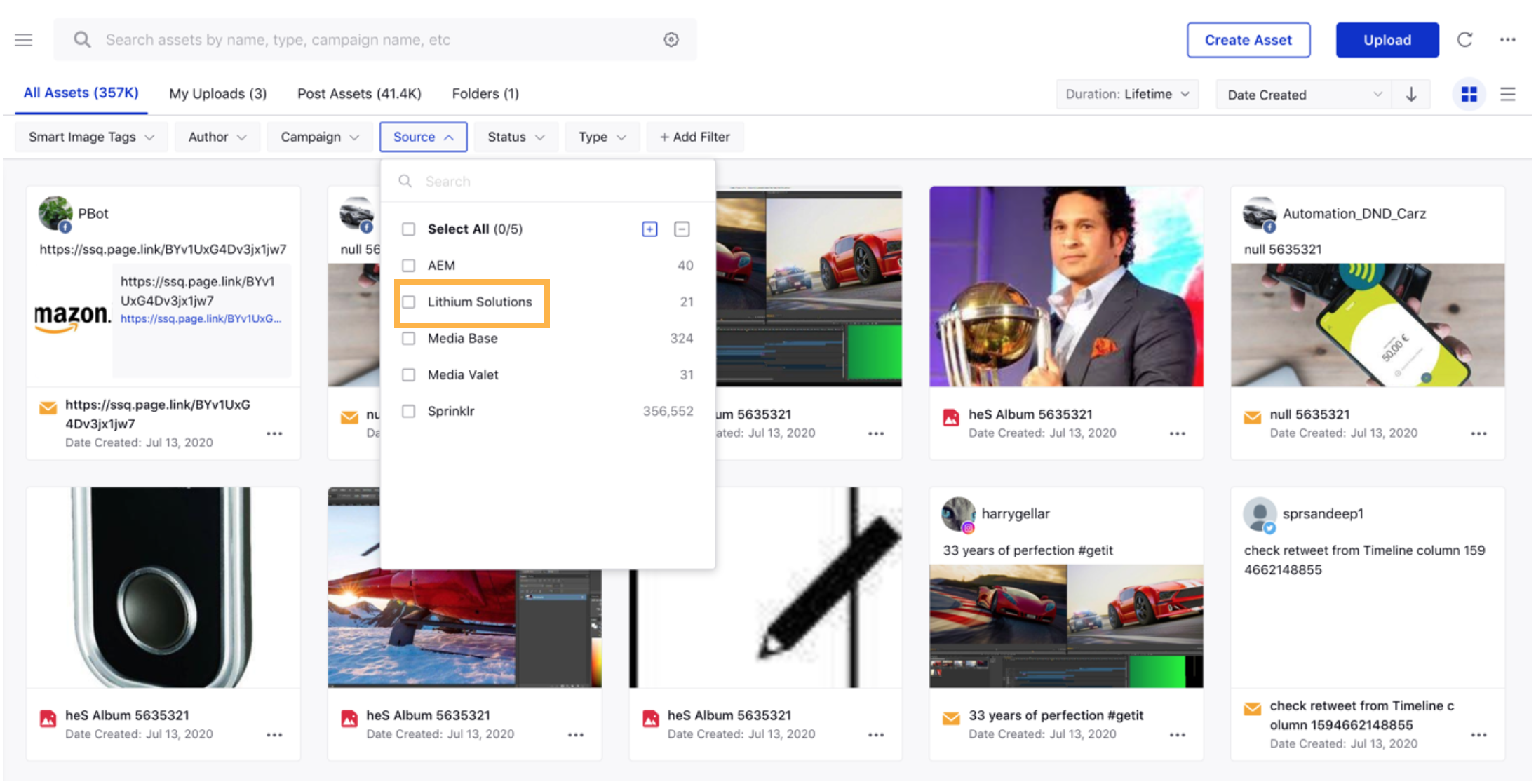Expand the Source filter dropdown
The image size is (1536, 784).
(x=423, y=136)
